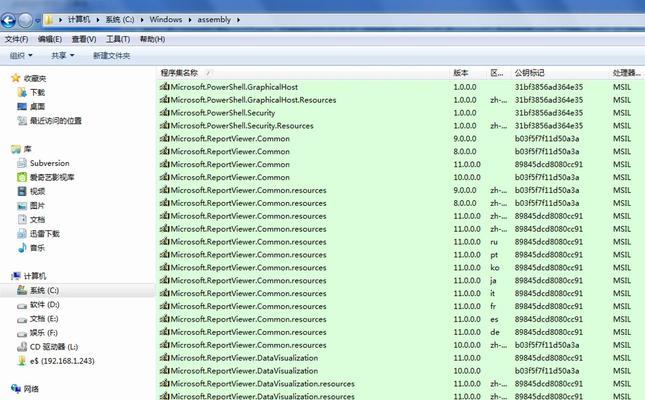Select assembly in the address breadcrumb
The image size is (645, 400).
point(214,19)
